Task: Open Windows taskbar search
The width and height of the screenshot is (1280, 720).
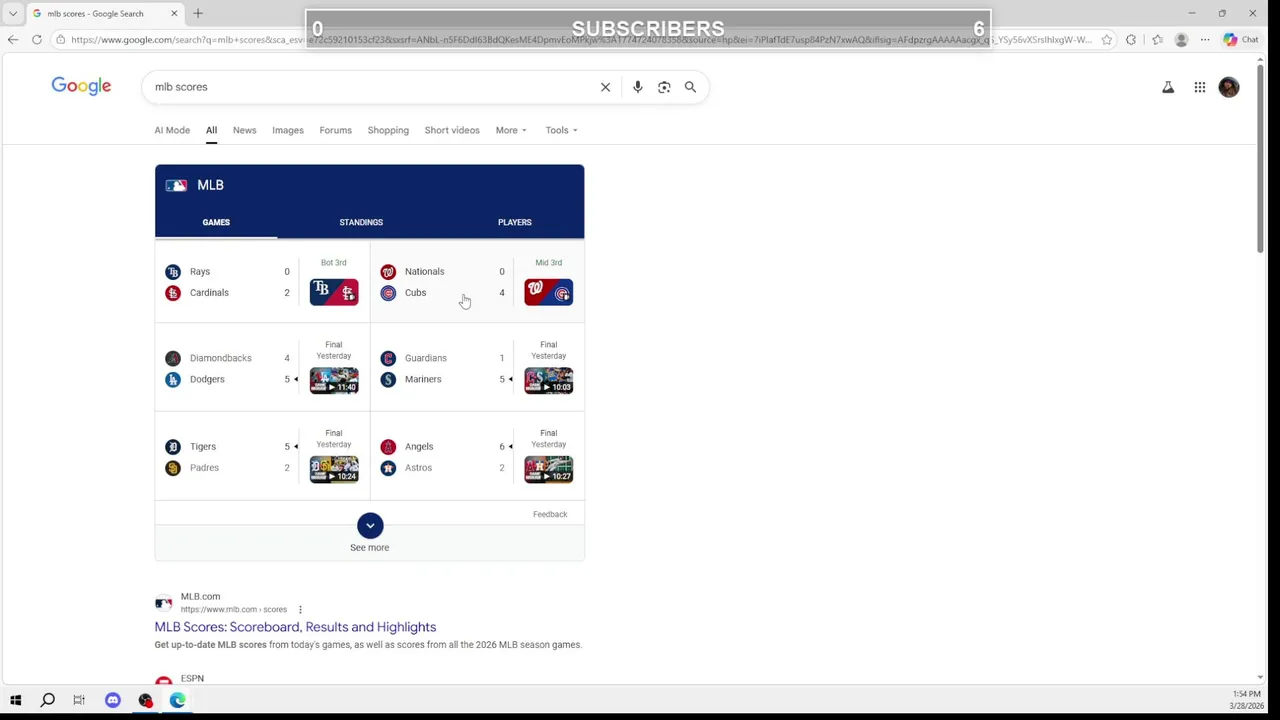Action: click(47, 700)
